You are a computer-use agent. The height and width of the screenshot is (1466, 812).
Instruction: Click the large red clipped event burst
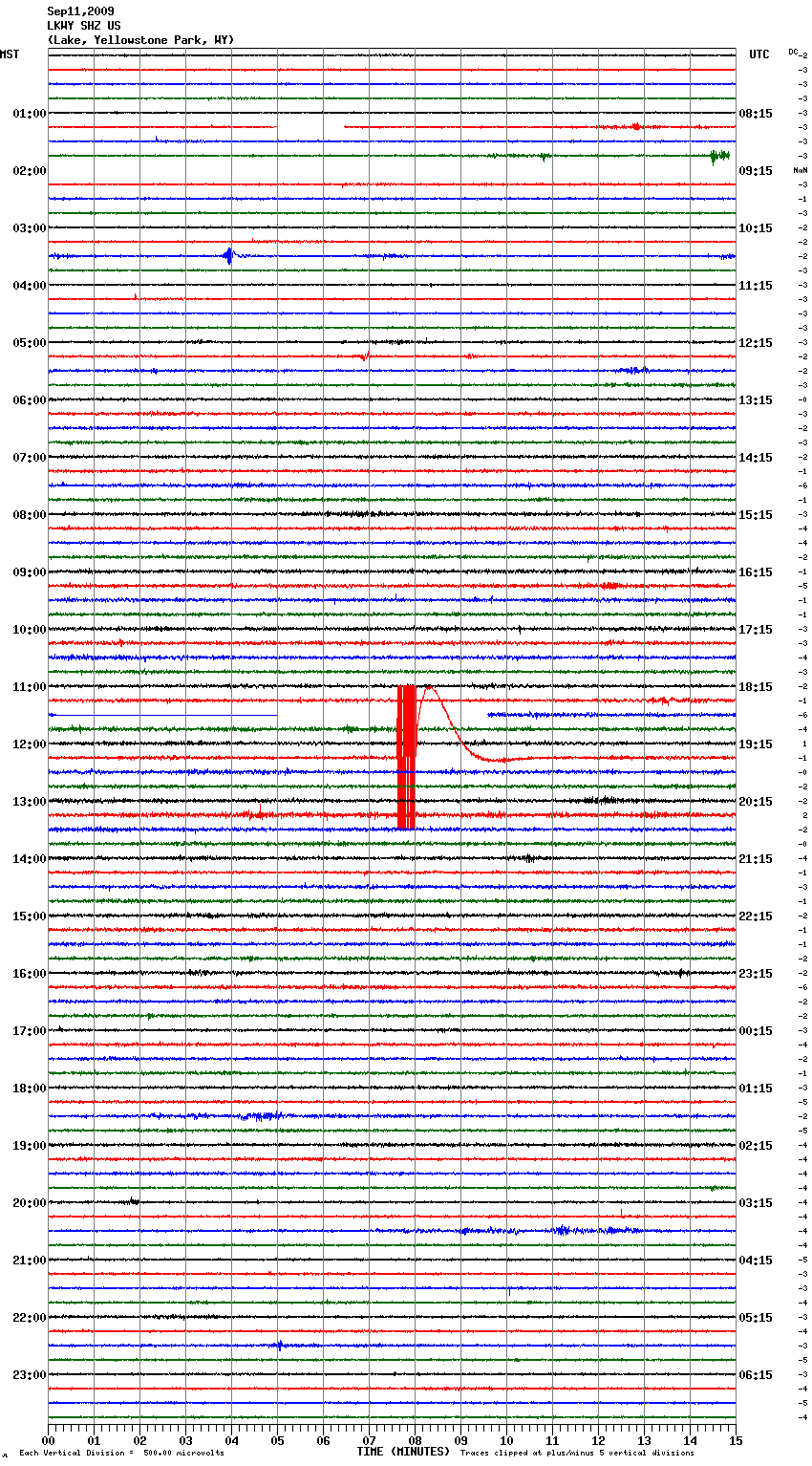pyautogui.click(x=406, y=757)
